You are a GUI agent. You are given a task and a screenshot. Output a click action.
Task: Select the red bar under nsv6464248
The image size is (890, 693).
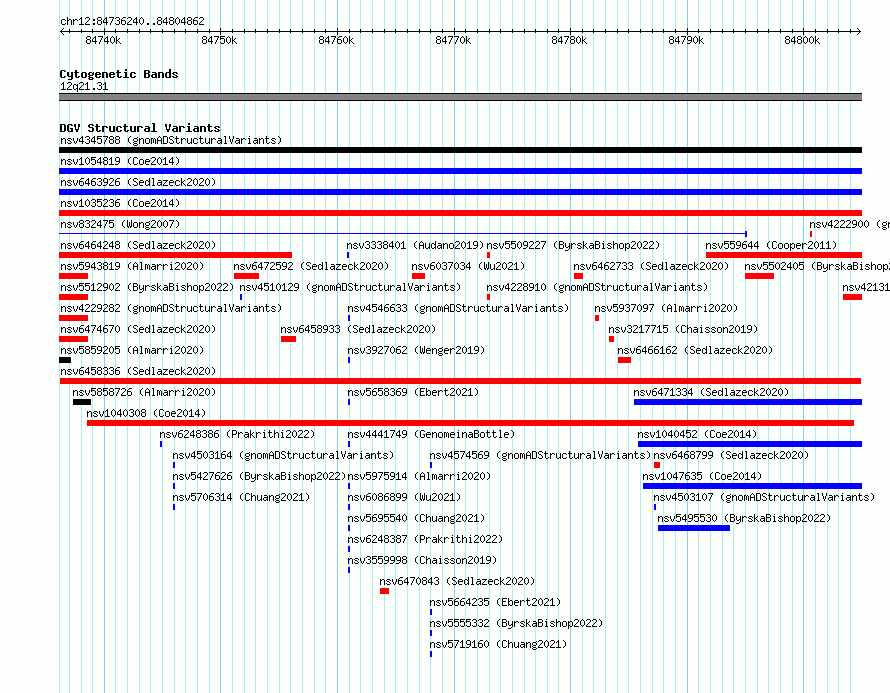[175, 255]
